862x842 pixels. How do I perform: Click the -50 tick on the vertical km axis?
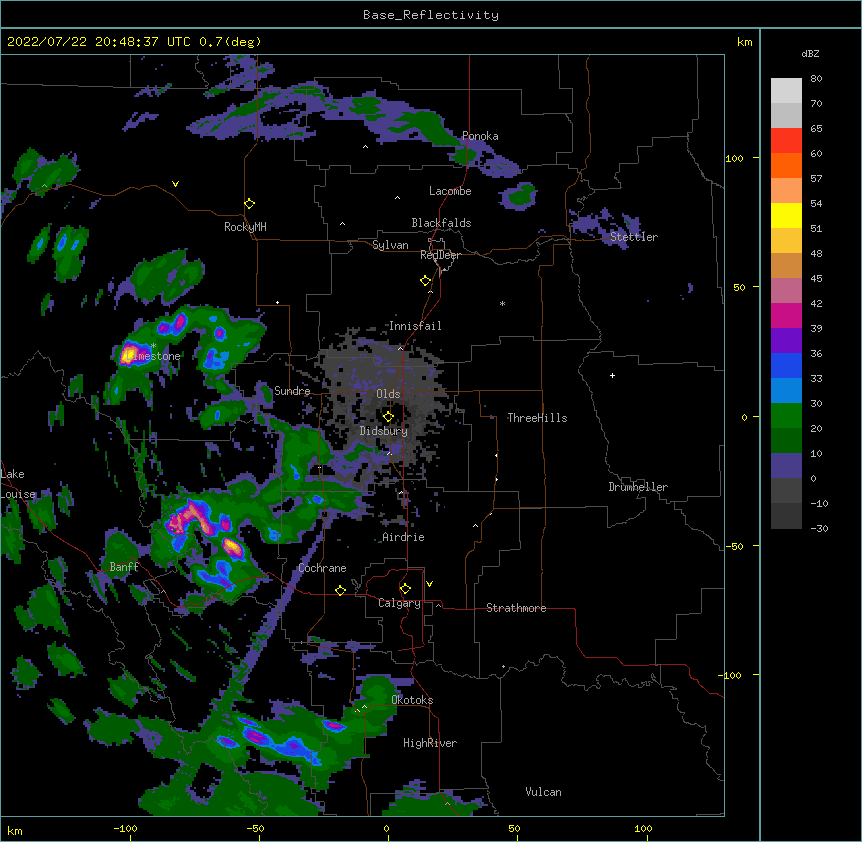pyautogui.click(x=734, y=546)
